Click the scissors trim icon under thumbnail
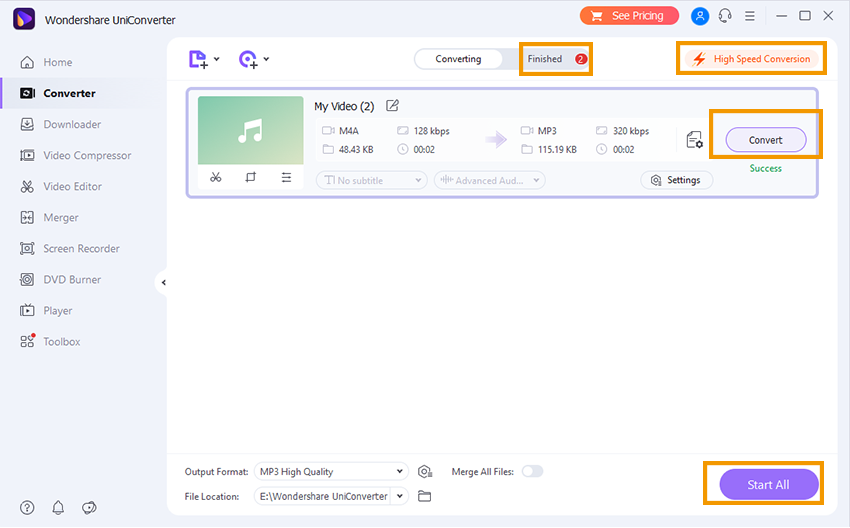This screenshot has height=528, width=850. click(x=215, y=178)
